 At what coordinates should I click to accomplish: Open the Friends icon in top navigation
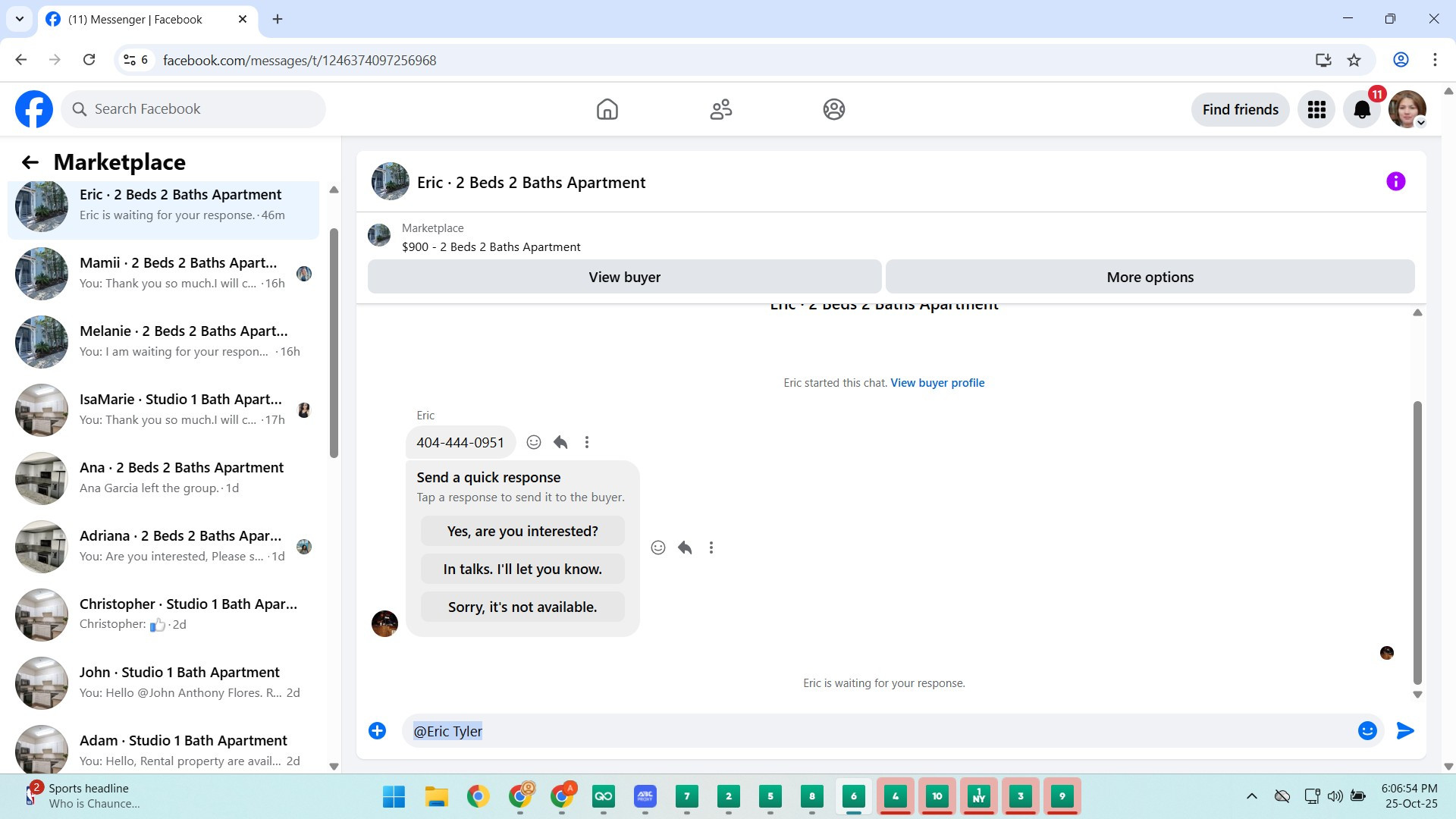(x=720, y=109)
